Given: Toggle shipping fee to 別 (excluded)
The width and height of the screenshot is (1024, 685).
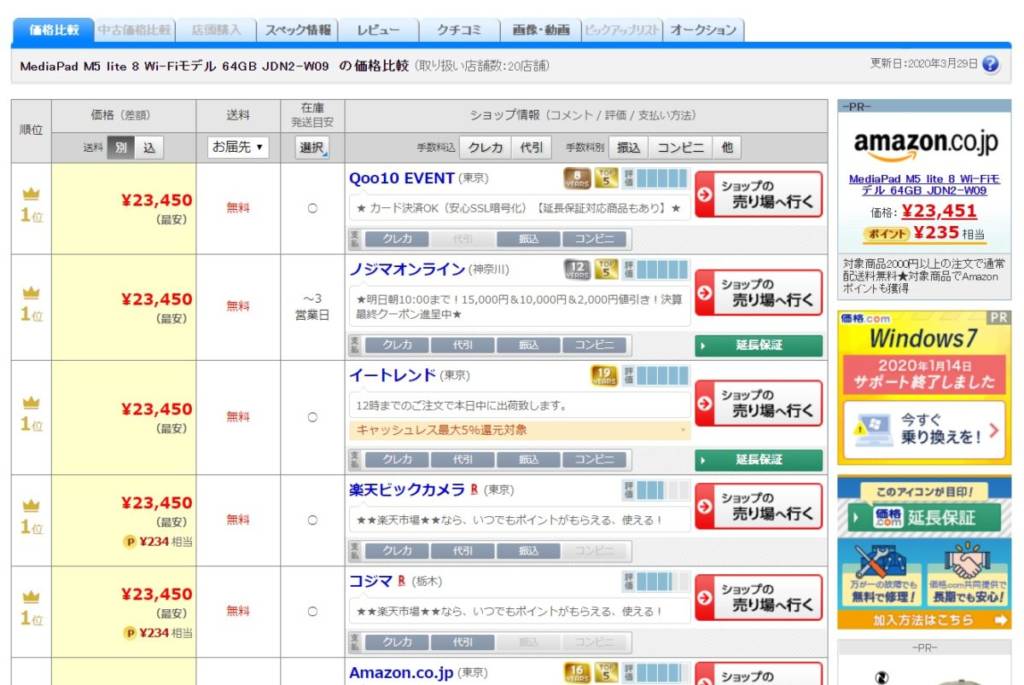Looking at the screenshot, I should pyautogui.click(x=121, y=148).
